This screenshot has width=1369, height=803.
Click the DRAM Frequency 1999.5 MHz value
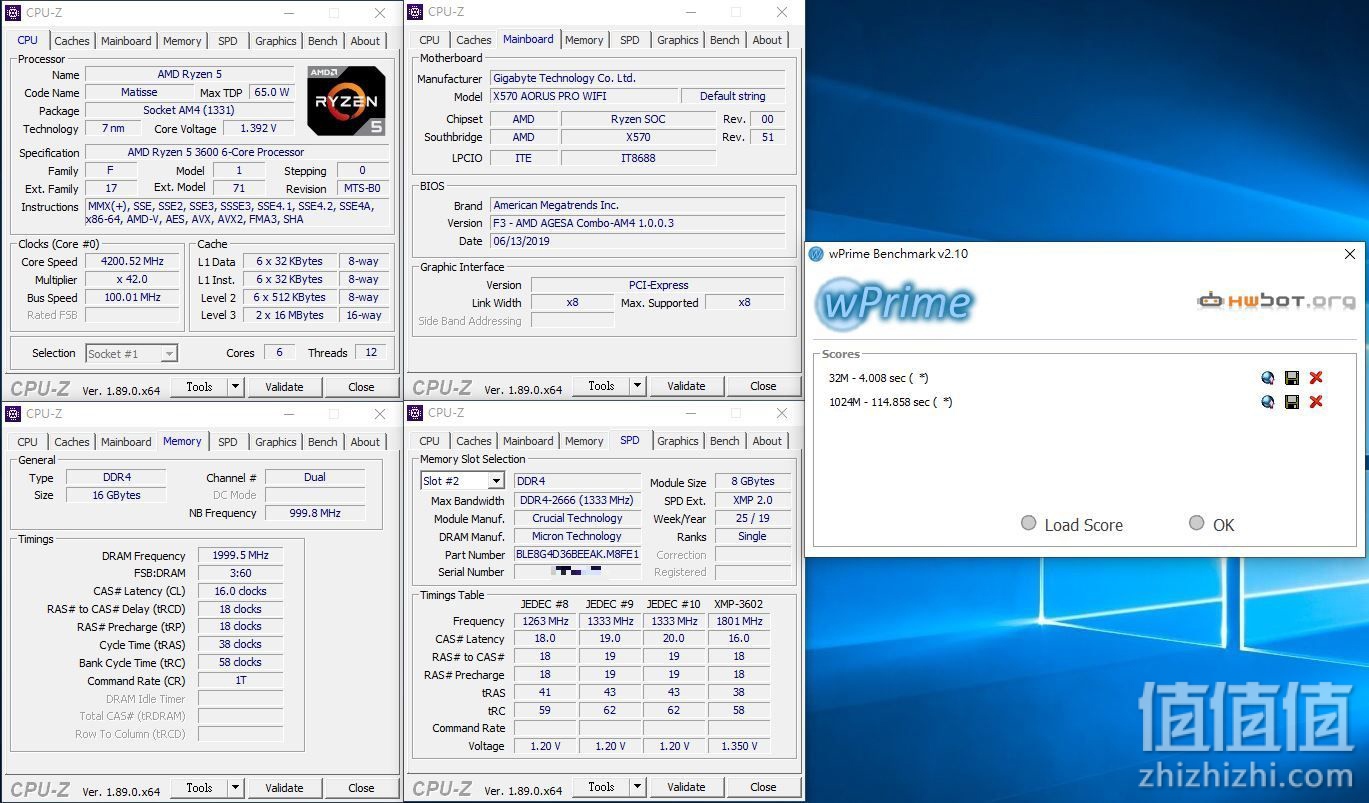click(240, 555)
